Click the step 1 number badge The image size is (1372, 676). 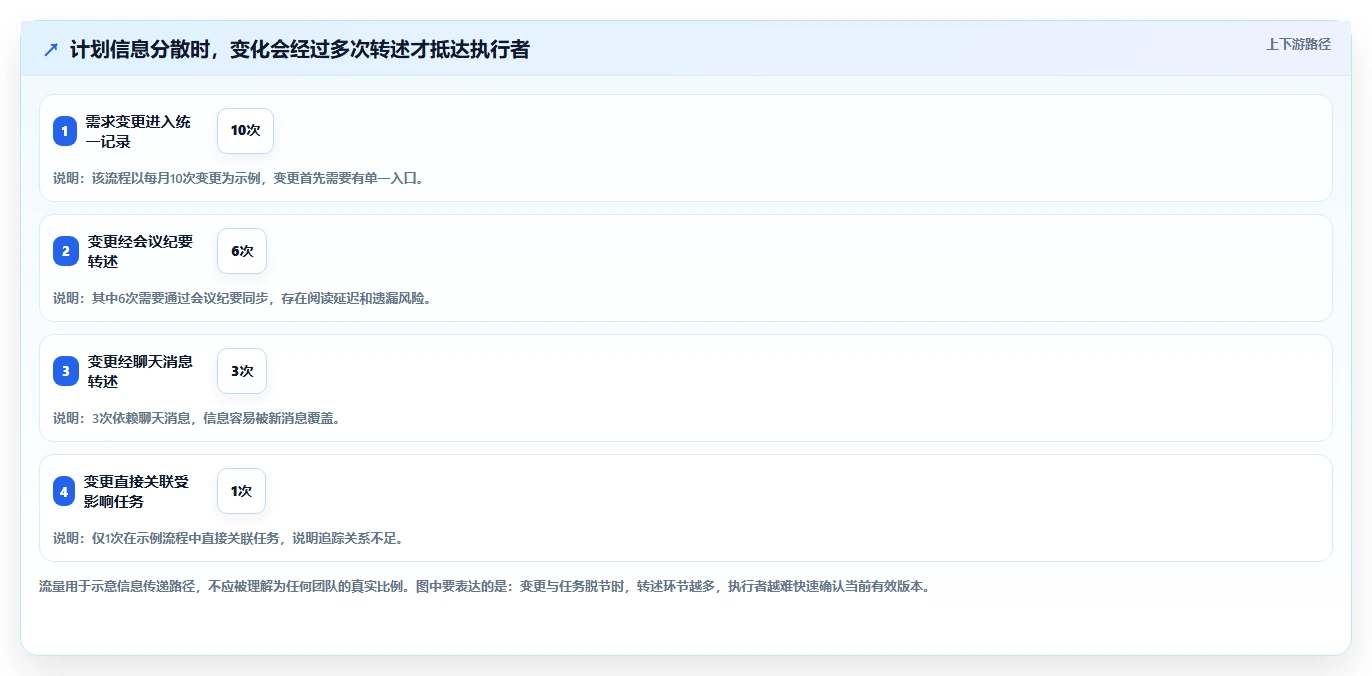pos(65,131)
